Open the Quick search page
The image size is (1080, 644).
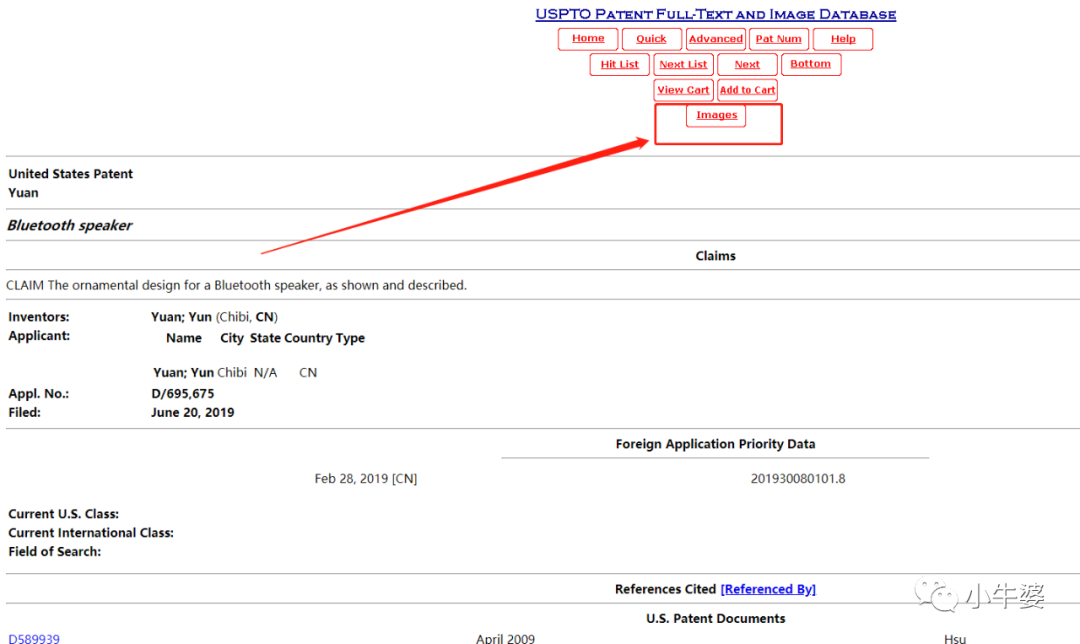pos(651,39)
